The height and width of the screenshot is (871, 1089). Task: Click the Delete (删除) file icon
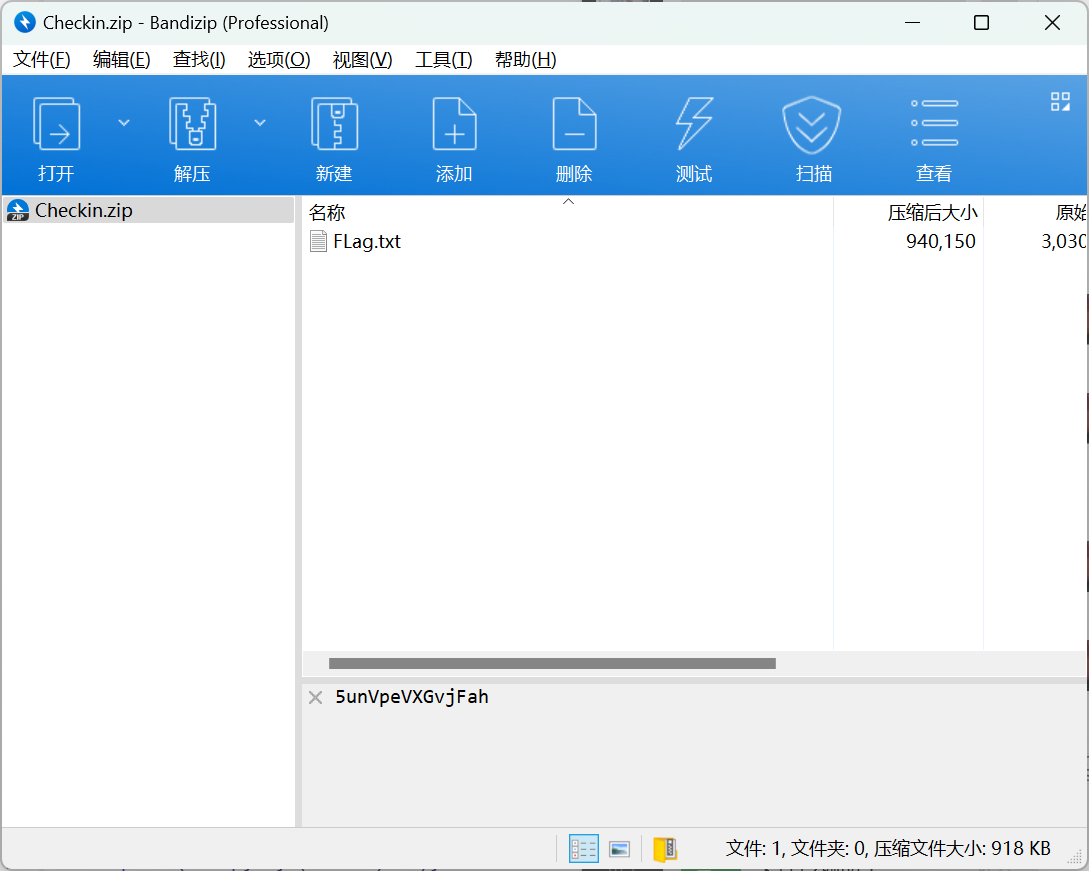[574, 124]
